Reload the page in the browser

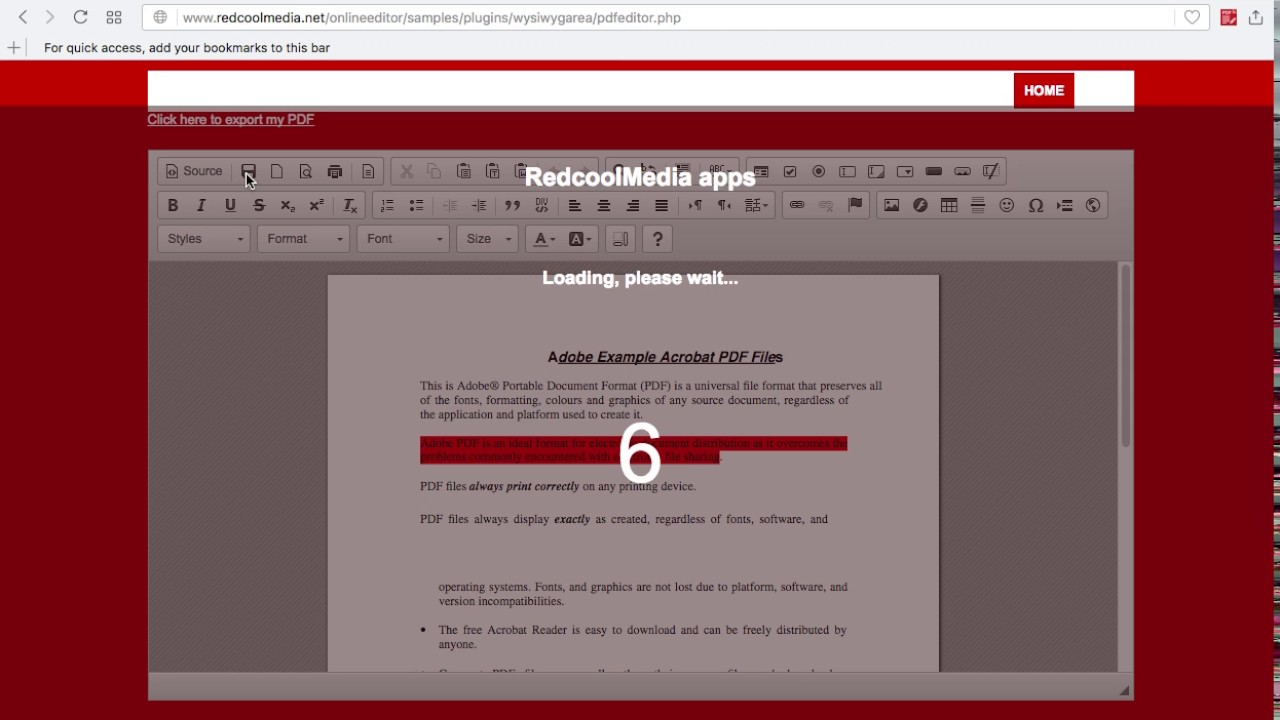pyautogui.click(x=81, y=17)
